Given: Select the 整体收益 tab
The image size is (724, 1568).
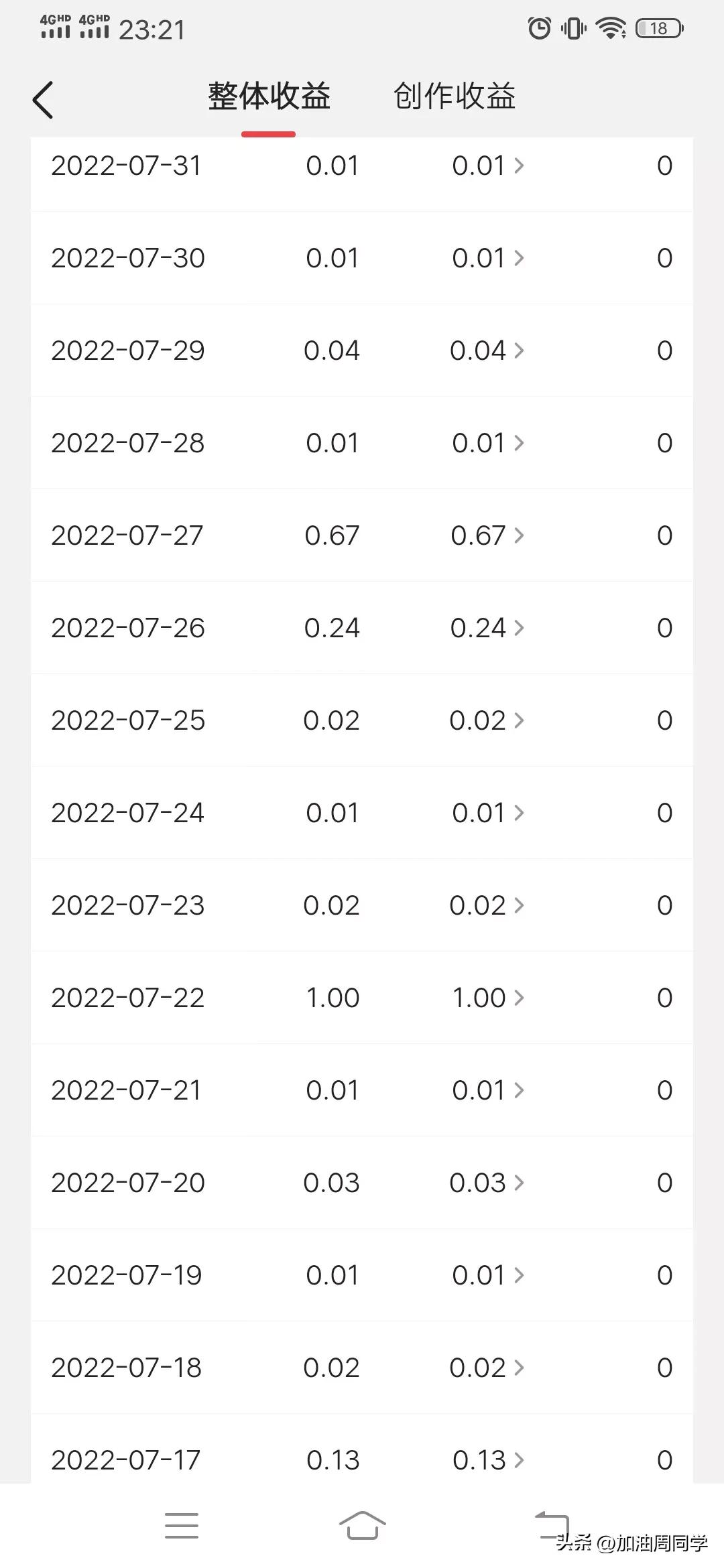Looking at the screenshot, I should click(269, 96).
